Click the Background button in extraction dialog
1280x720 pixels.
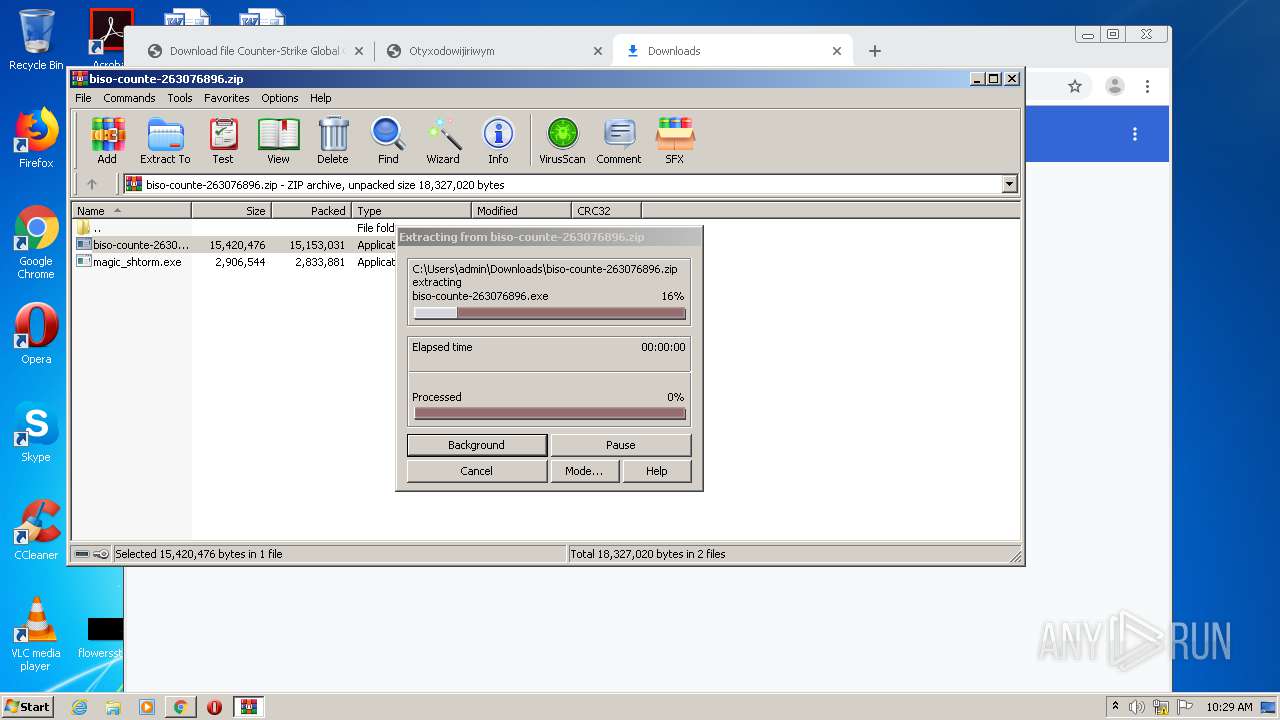[x=477, y=445]
